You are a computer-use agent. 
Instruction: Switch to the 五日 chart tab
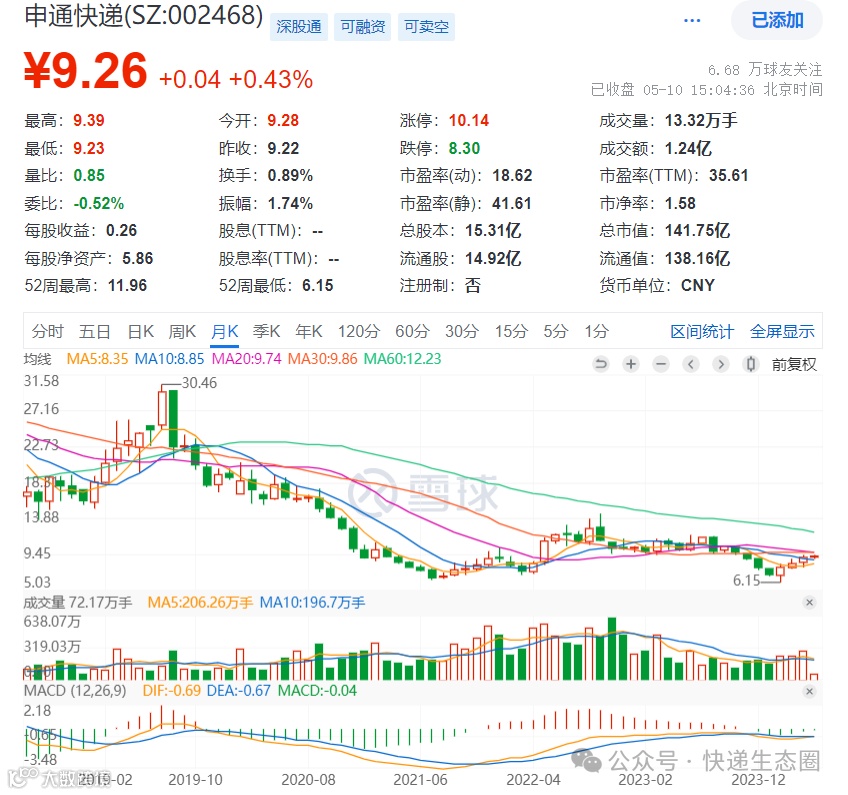[95, 331]
